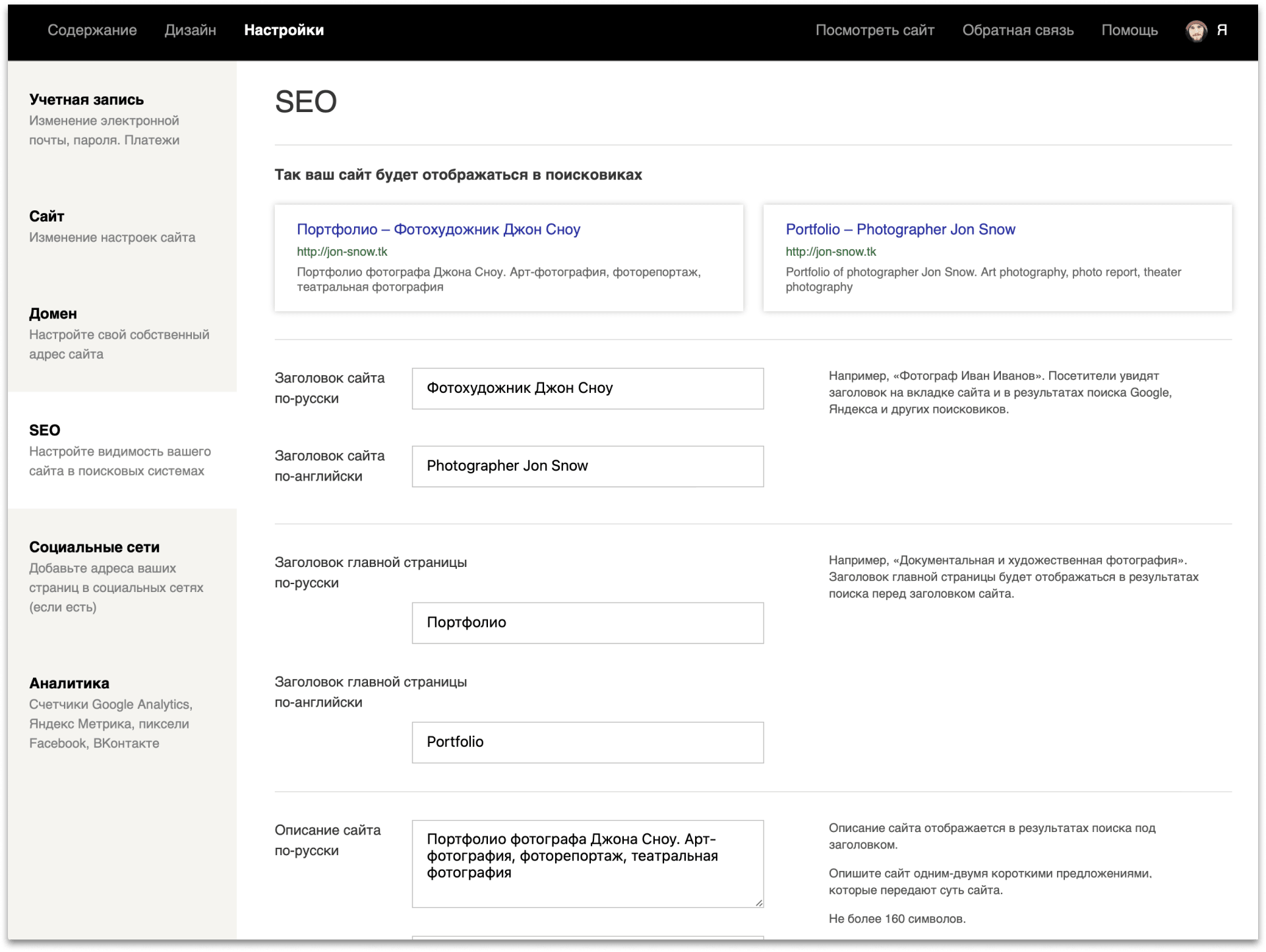Click the user avatar icon
Screen dimensions: 1266x952
(1196, 30)
